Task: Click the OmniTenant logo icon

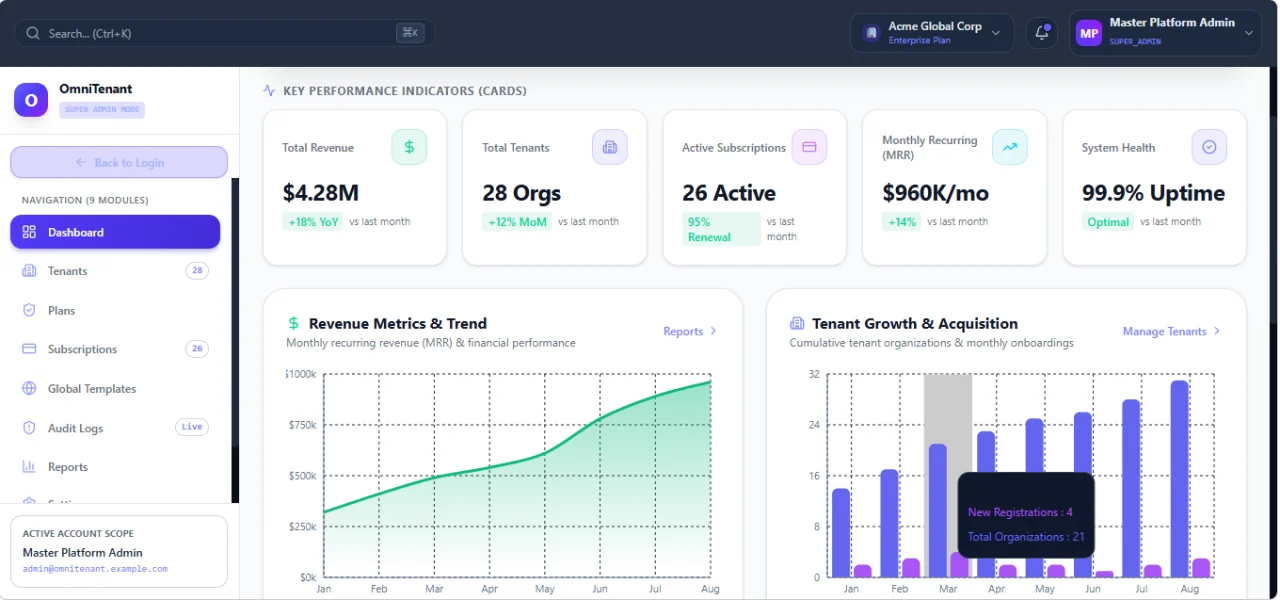Action: (31, 100)
